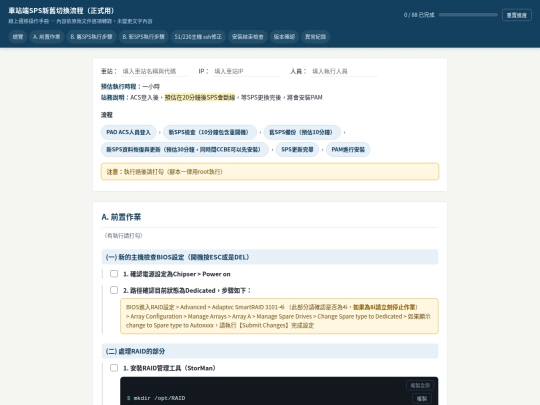Jump to the A. 前置作業 tab
The height and width of the screenshot is (405, 540).
click(x=46, y=37)
